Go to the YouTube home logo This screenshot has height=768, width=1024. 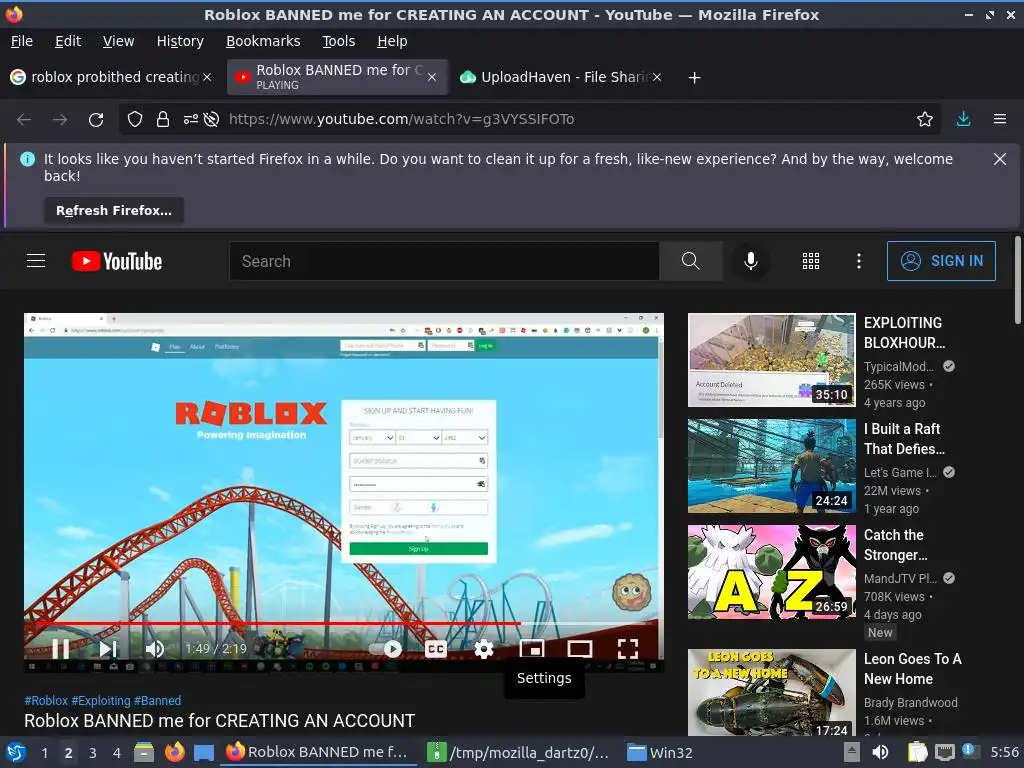pyautogui.click(x=117, y=261)
